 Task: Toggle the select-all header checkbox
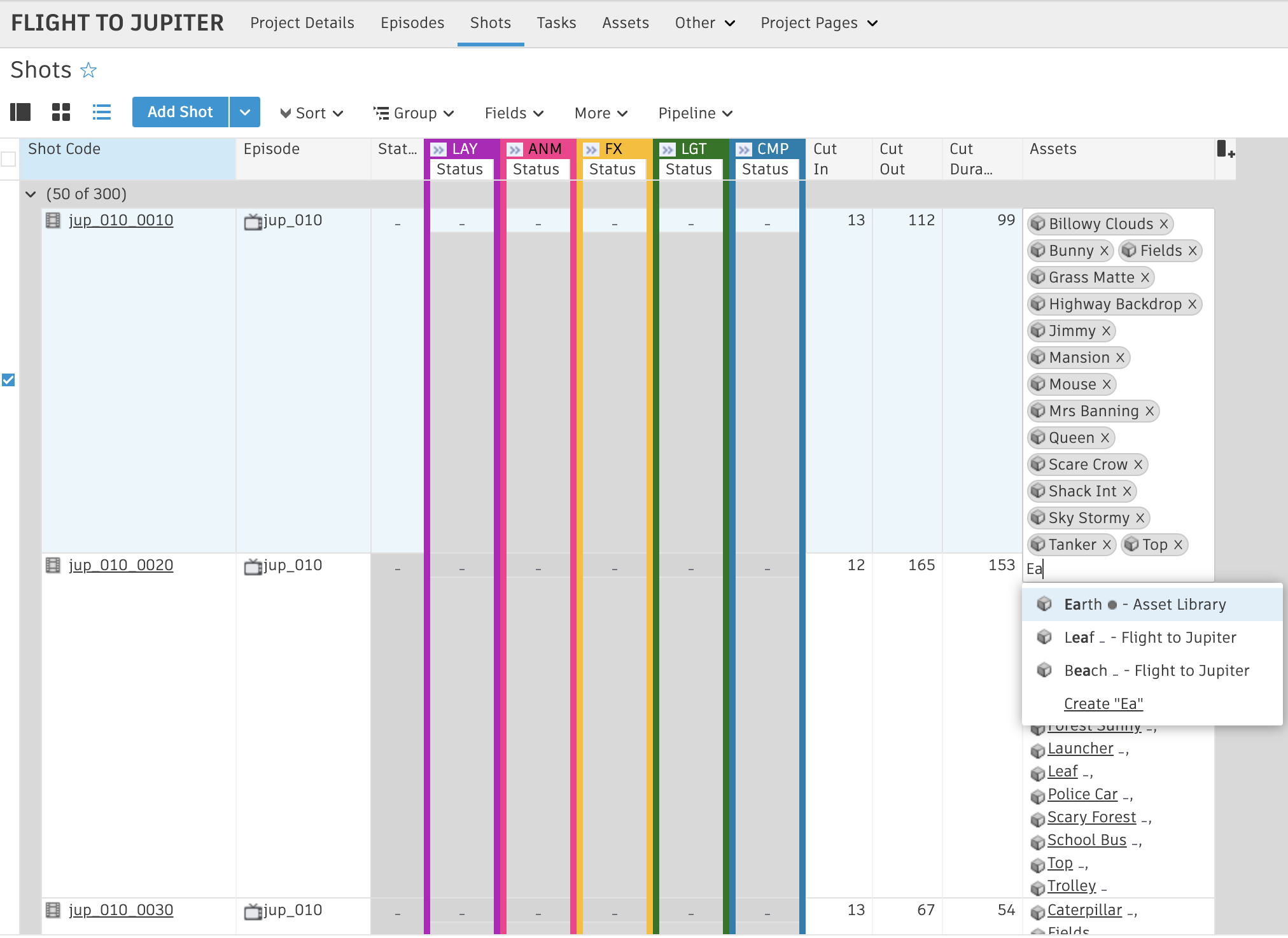8,159
